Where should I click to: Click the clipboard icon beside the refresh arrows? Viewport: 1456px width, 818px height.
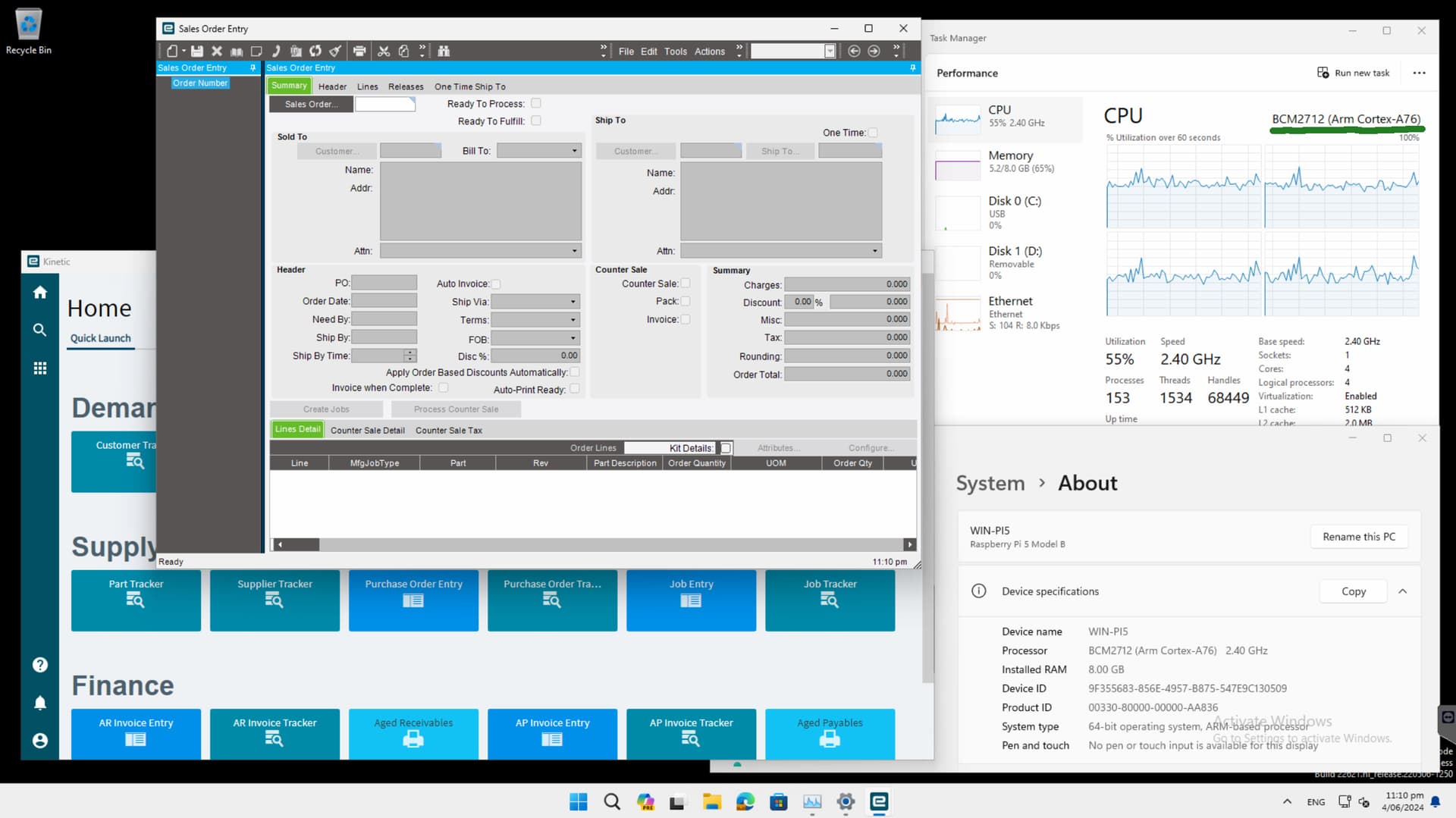[296, 51]
